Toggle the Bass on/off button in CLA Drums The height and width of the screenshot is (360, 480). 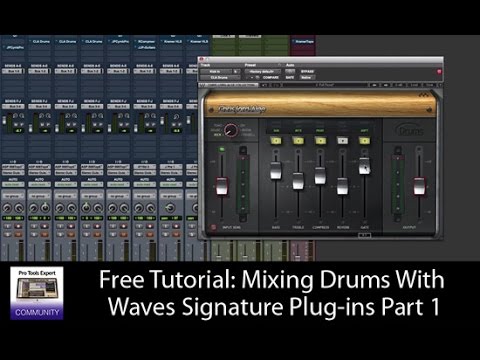click(x=276, y=141)
